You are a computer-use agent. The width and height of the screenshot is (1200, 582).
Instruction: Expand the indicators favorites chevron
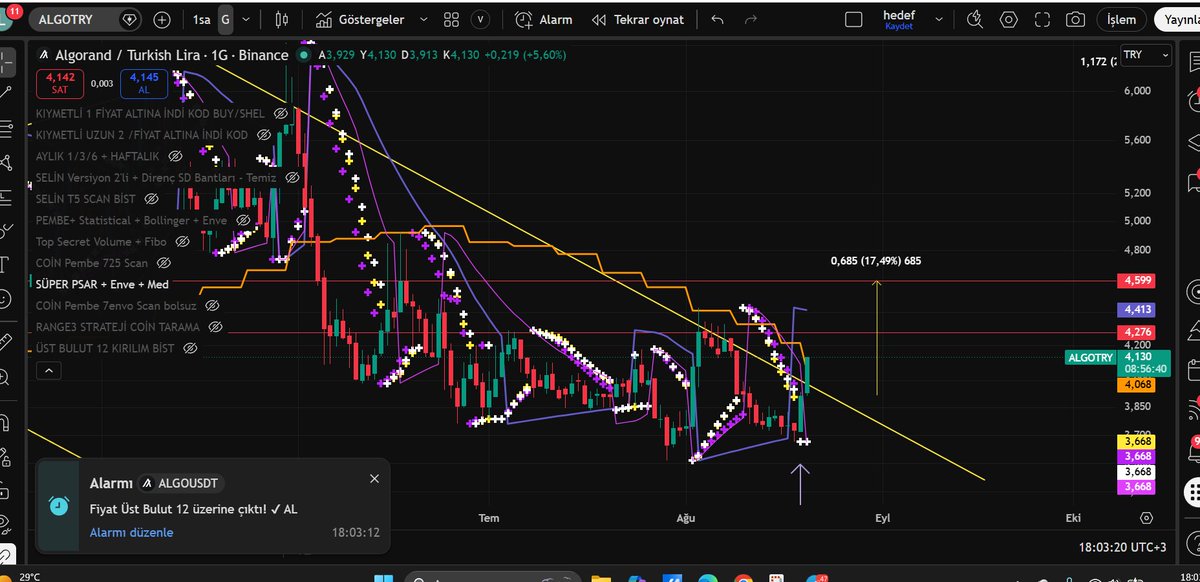423,19
